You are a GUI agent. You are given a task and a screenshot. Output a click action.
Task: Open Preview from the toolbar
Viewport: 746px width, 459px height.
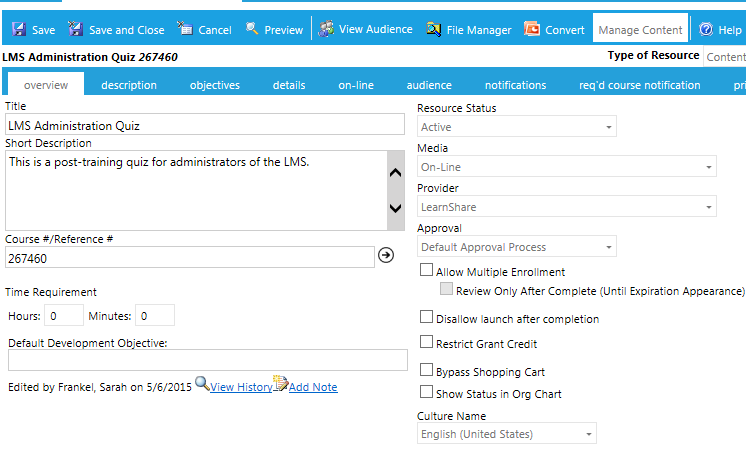(x=252, y=30)
